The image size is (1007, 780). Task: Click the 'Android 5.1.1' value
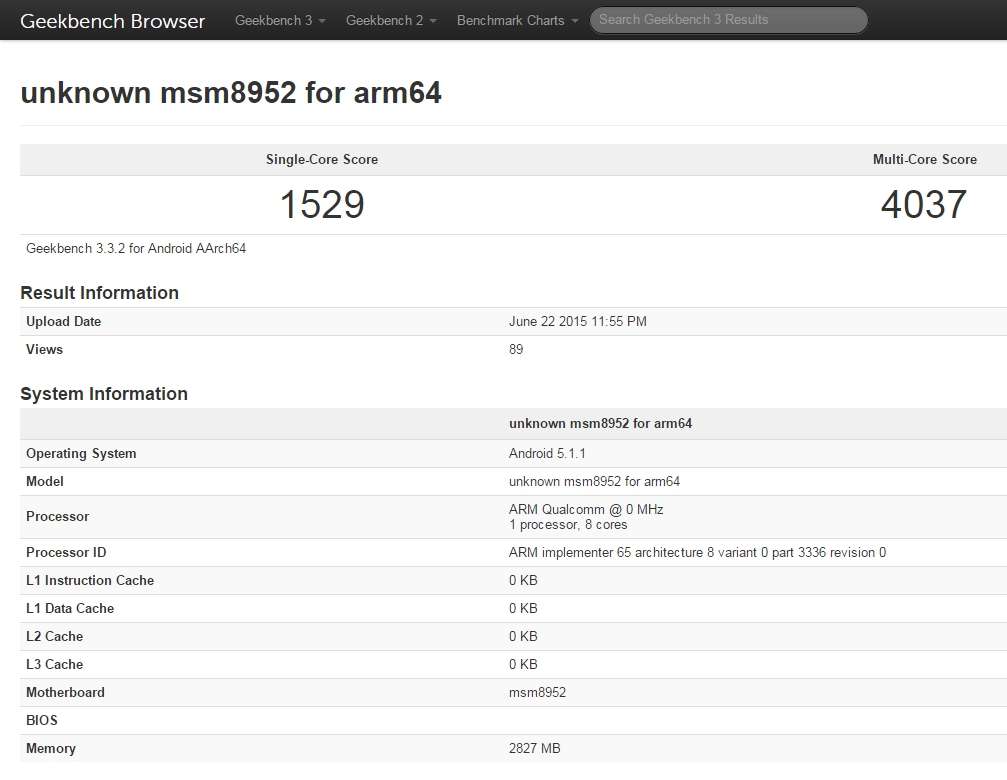coord(547,453)
